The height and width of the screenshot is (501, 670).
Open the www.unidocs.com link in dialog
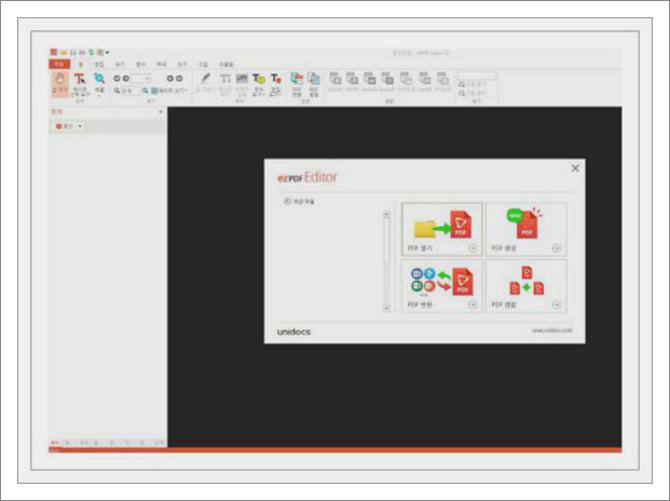pyautogui.click(x=552, y=330)
